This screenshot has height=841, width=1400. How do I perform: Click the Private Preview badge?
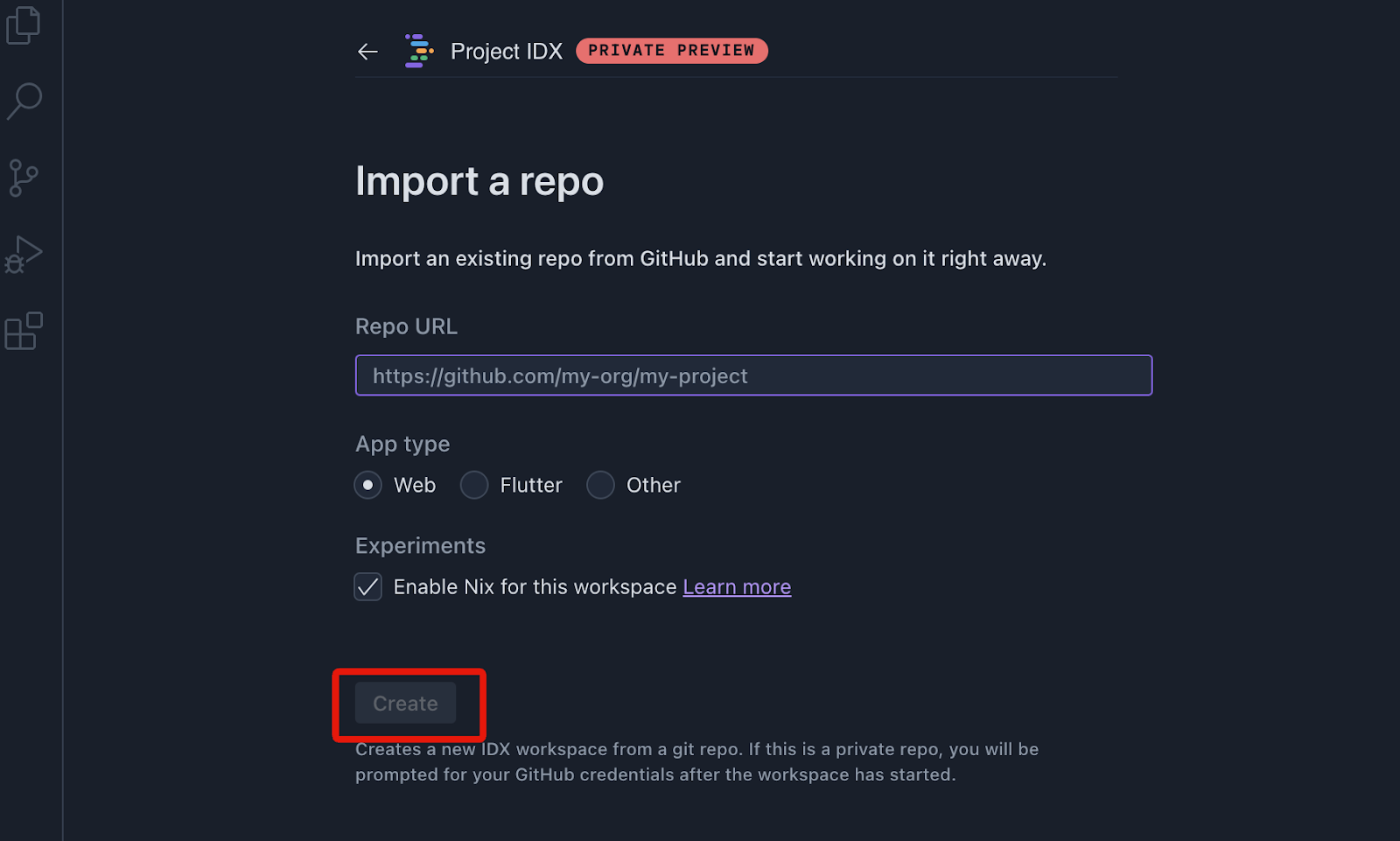point(671,51)
